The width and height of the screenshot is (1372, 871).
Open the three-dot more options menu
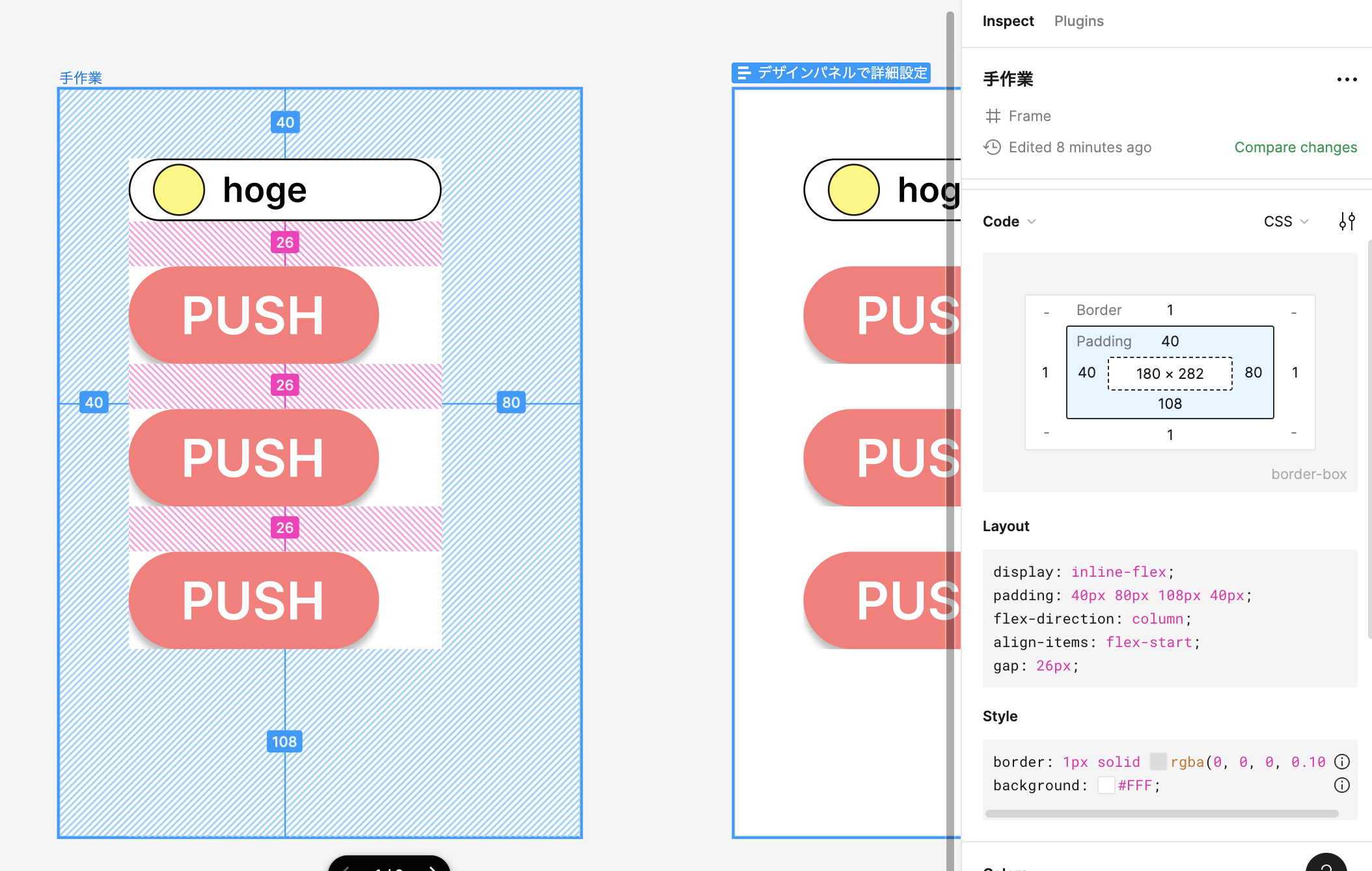point(1347,79)
